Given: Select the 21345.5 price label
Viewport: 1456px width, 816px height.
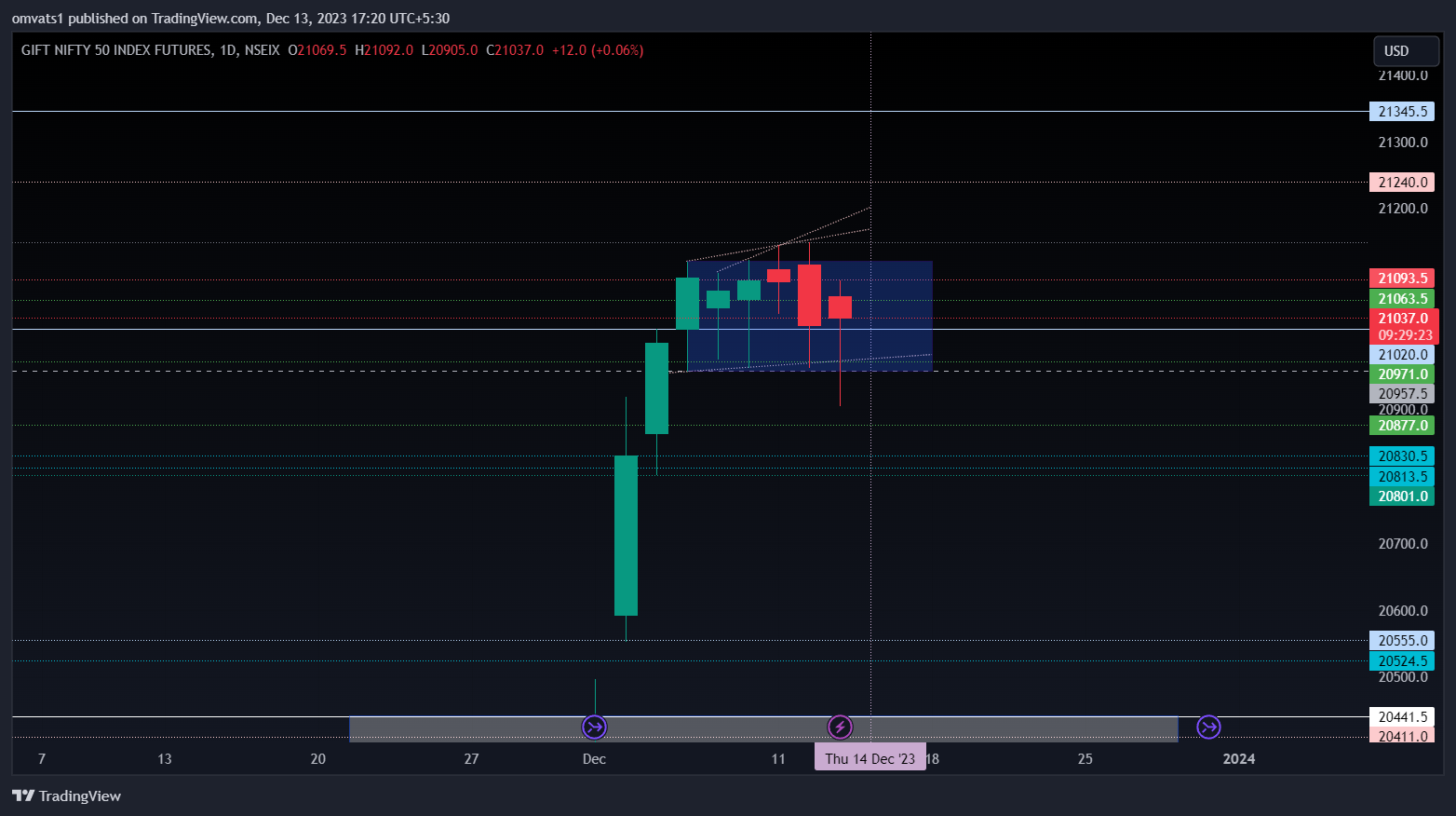Looking at the screenshot, I should (x=1402, y=112).
